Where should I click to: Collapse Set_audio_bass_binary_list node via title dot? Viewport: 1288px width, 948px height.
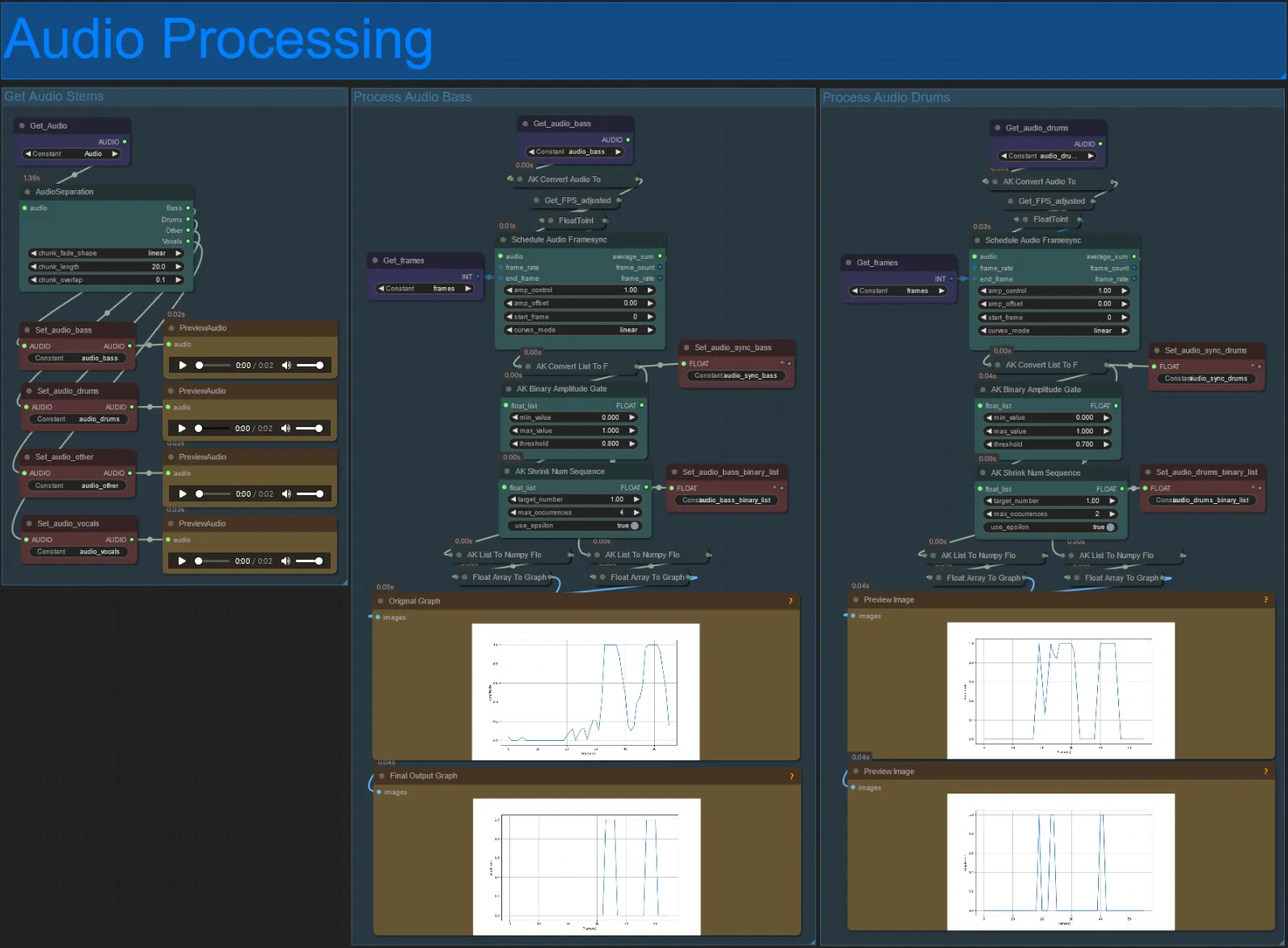coord(674,472)
